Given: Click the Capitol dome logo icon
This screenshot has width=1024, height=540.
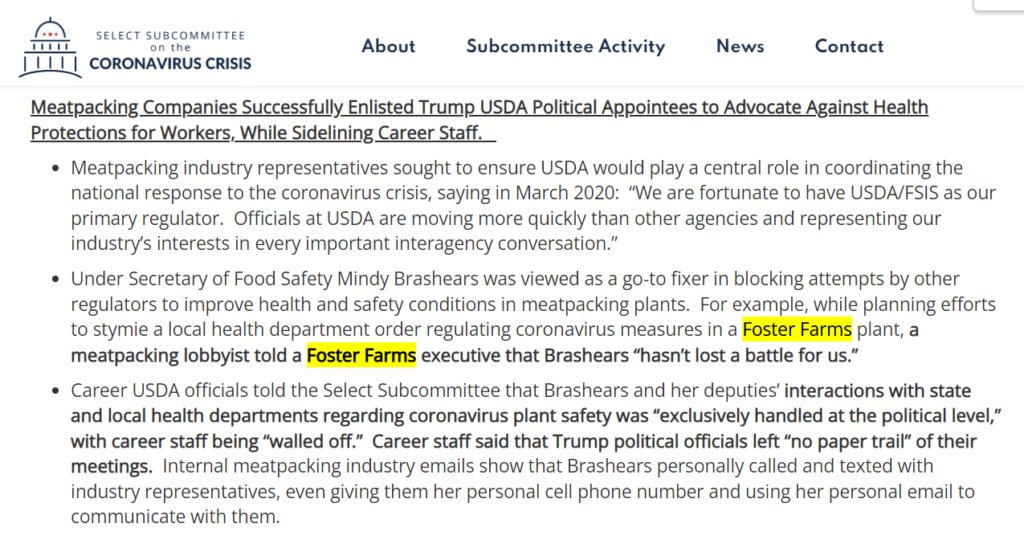Looking at the screenshot, I should pos(50,48).
